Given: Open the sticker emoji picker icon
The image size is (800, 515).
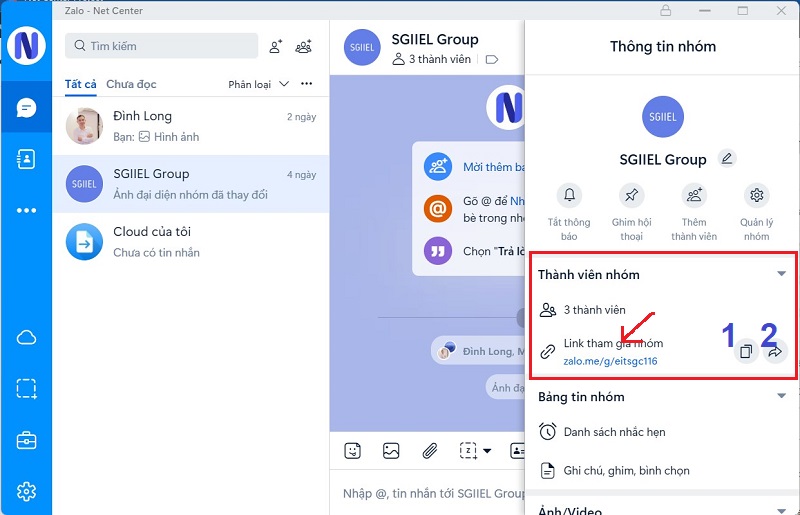Looking at the screenshot, I should pyautogui.click(x=353, y=451).
